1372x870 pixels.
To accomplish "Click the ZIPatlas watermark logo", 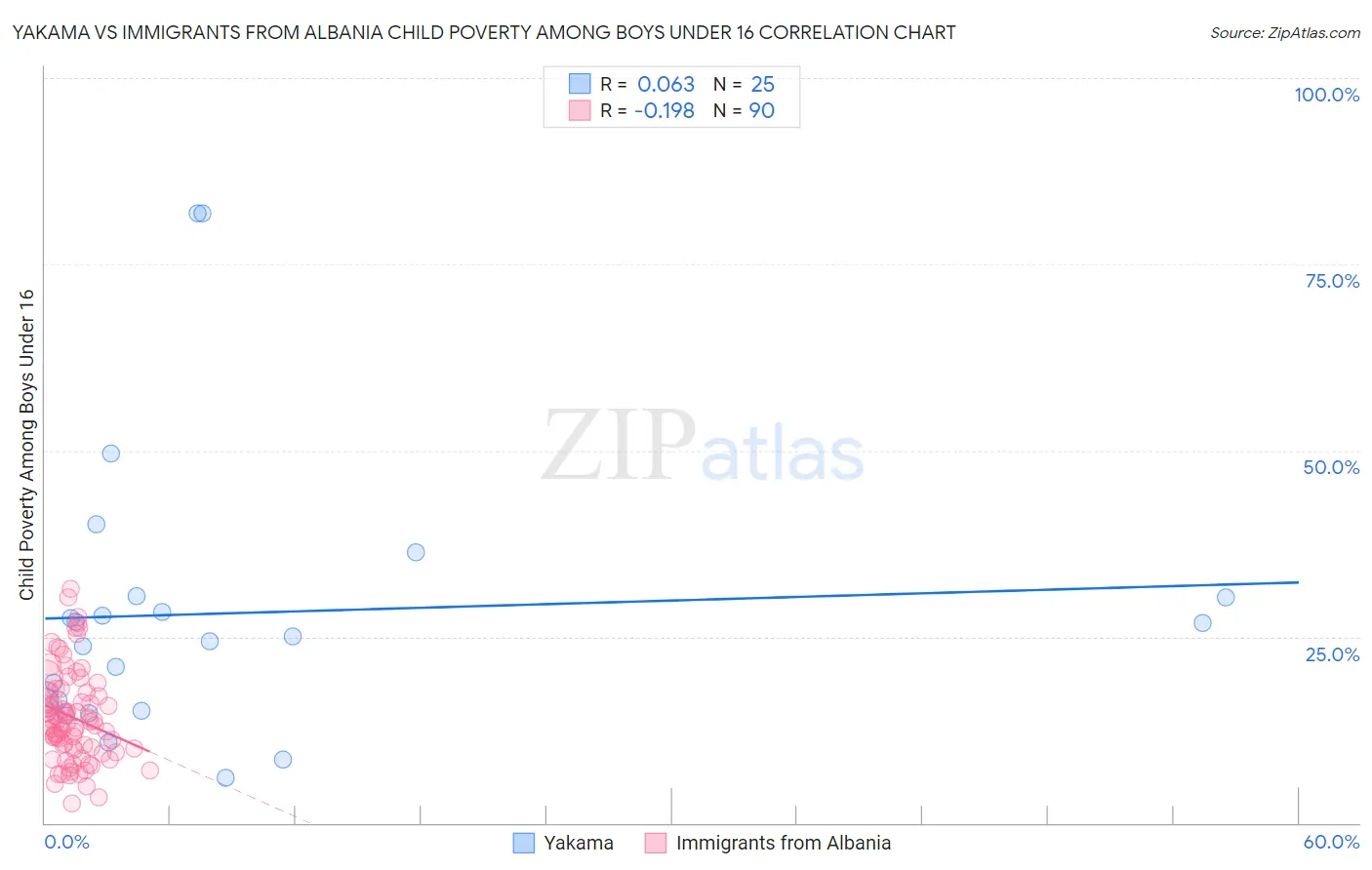I will (703, 447).
